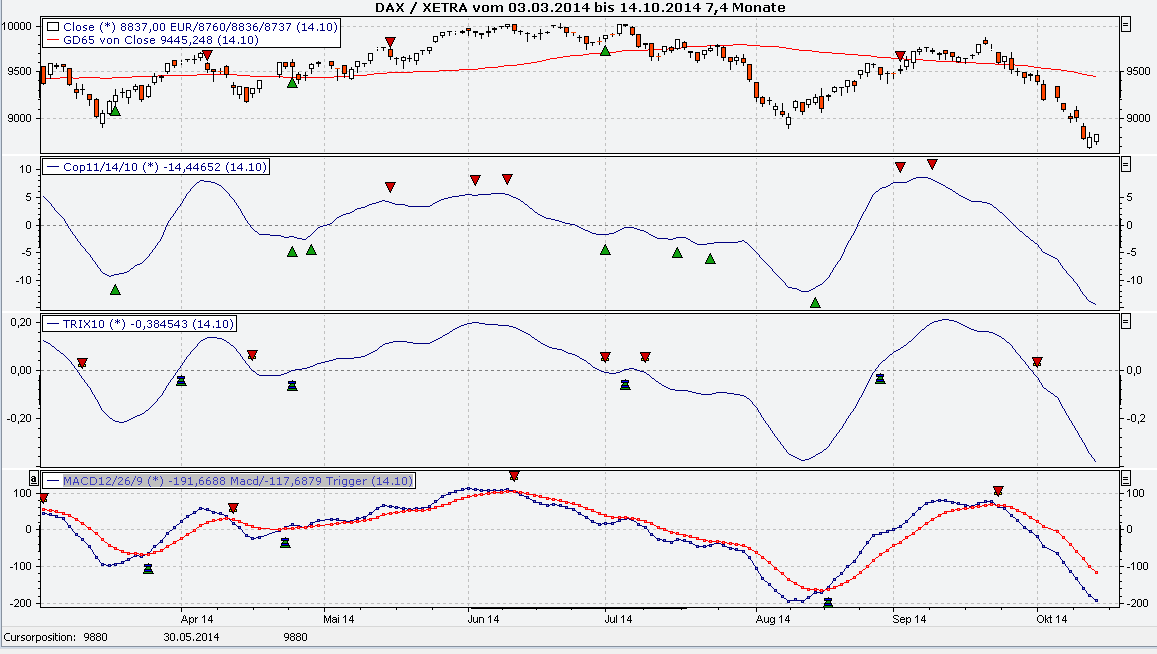Click the late-April green buy marker in MACD panel
The image size is (1157, 654).
click(286, 543)
